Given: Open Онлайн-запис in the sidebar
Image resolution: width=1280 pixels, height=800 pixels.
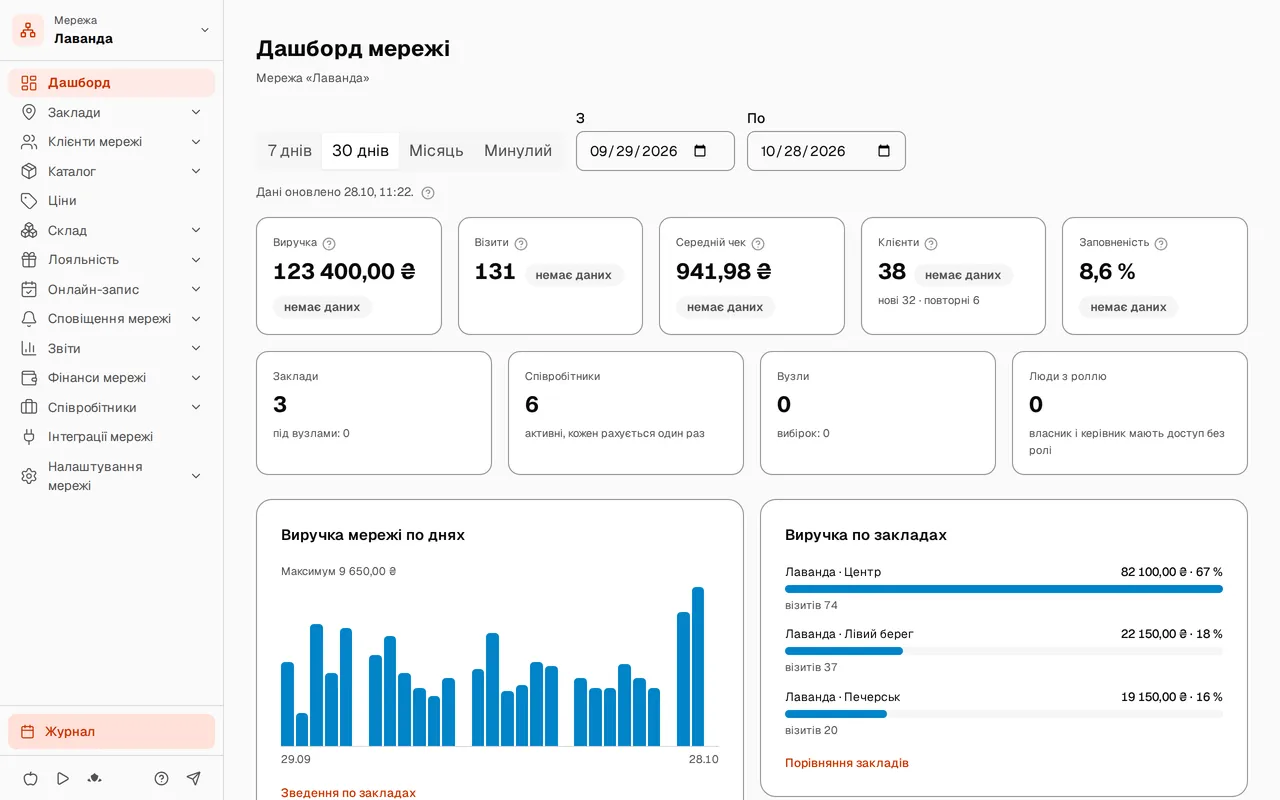Looking at the screenshot, I should (x=112, y=289).
